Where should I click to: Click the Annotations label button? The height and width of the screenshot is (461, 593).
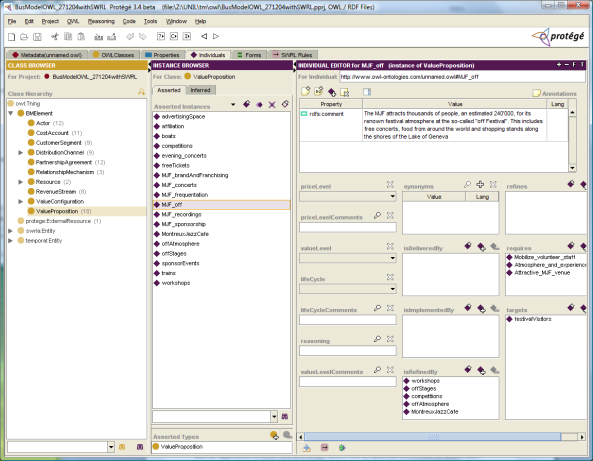point(554,93)
